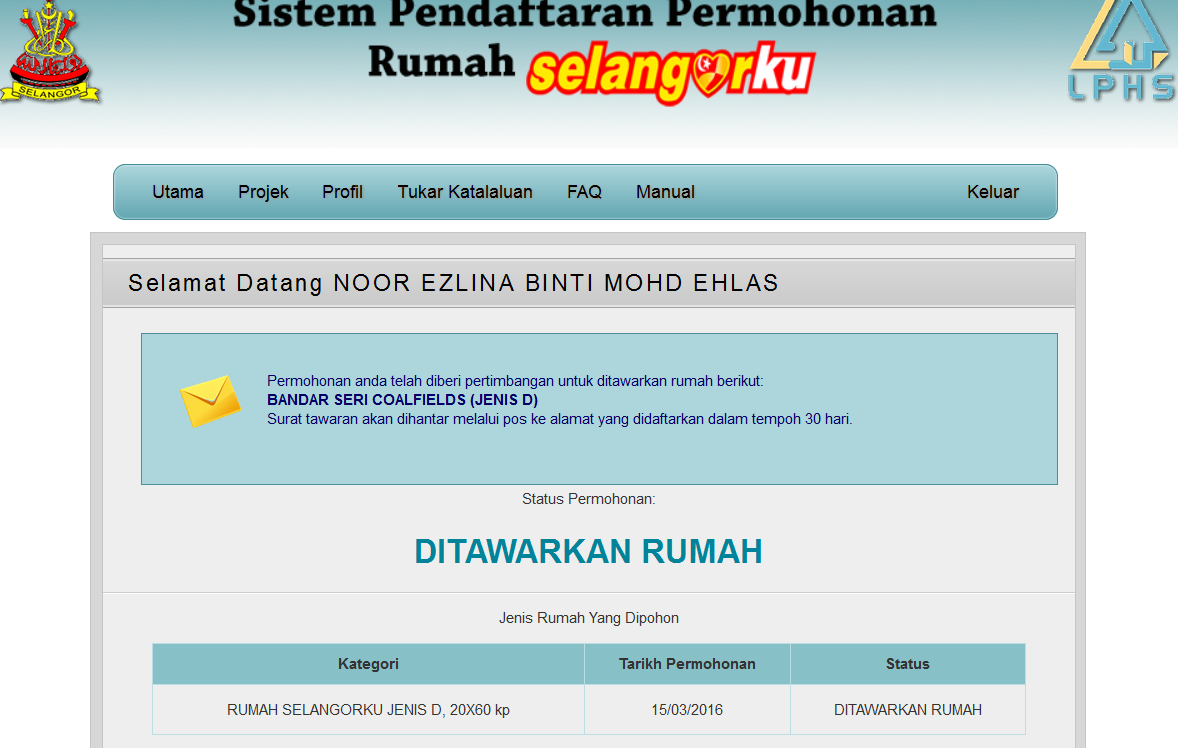Click the DITAWARKAN RUMAH status heading
This screenshot has height=748, width=1178.
(x=588, y=552)
